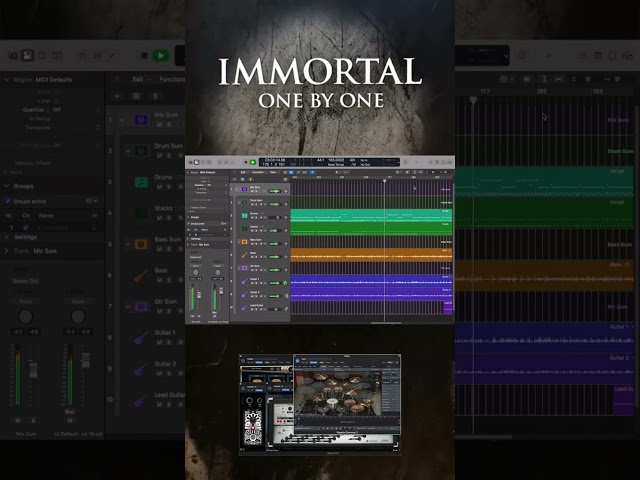This screenshot has height=480, width=640.
Task: Select orange Bass audio region in center window
Action: (x=371, y=255)
